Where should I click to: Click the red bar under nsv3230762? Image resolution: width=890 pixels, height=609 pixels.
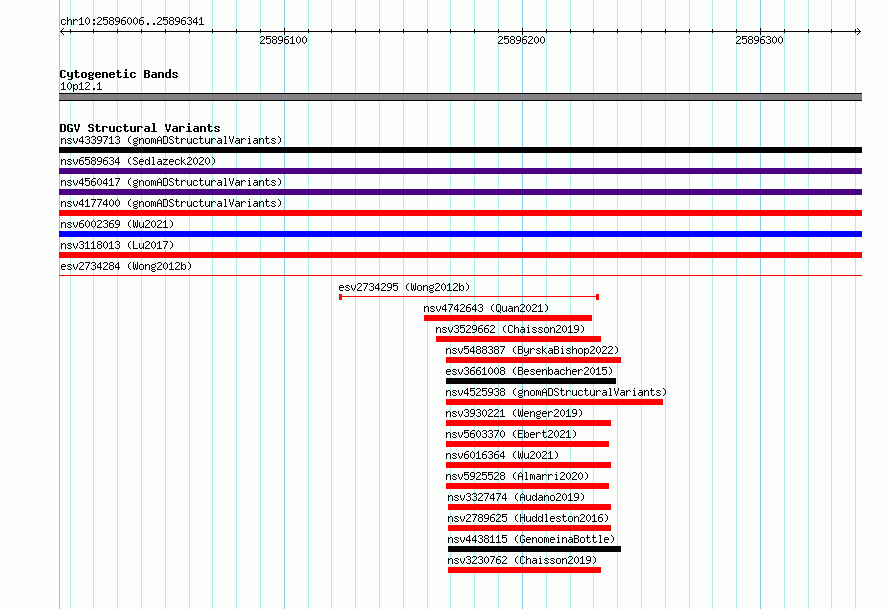pos(524,570)
